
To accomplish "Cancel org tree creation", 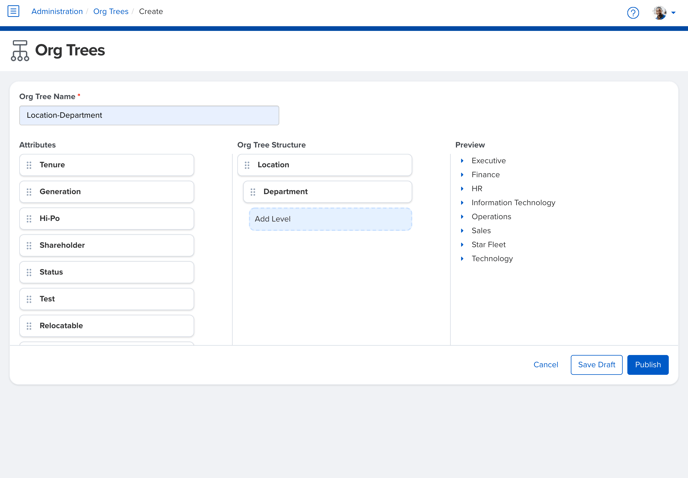I will click(x=545, y=365).
